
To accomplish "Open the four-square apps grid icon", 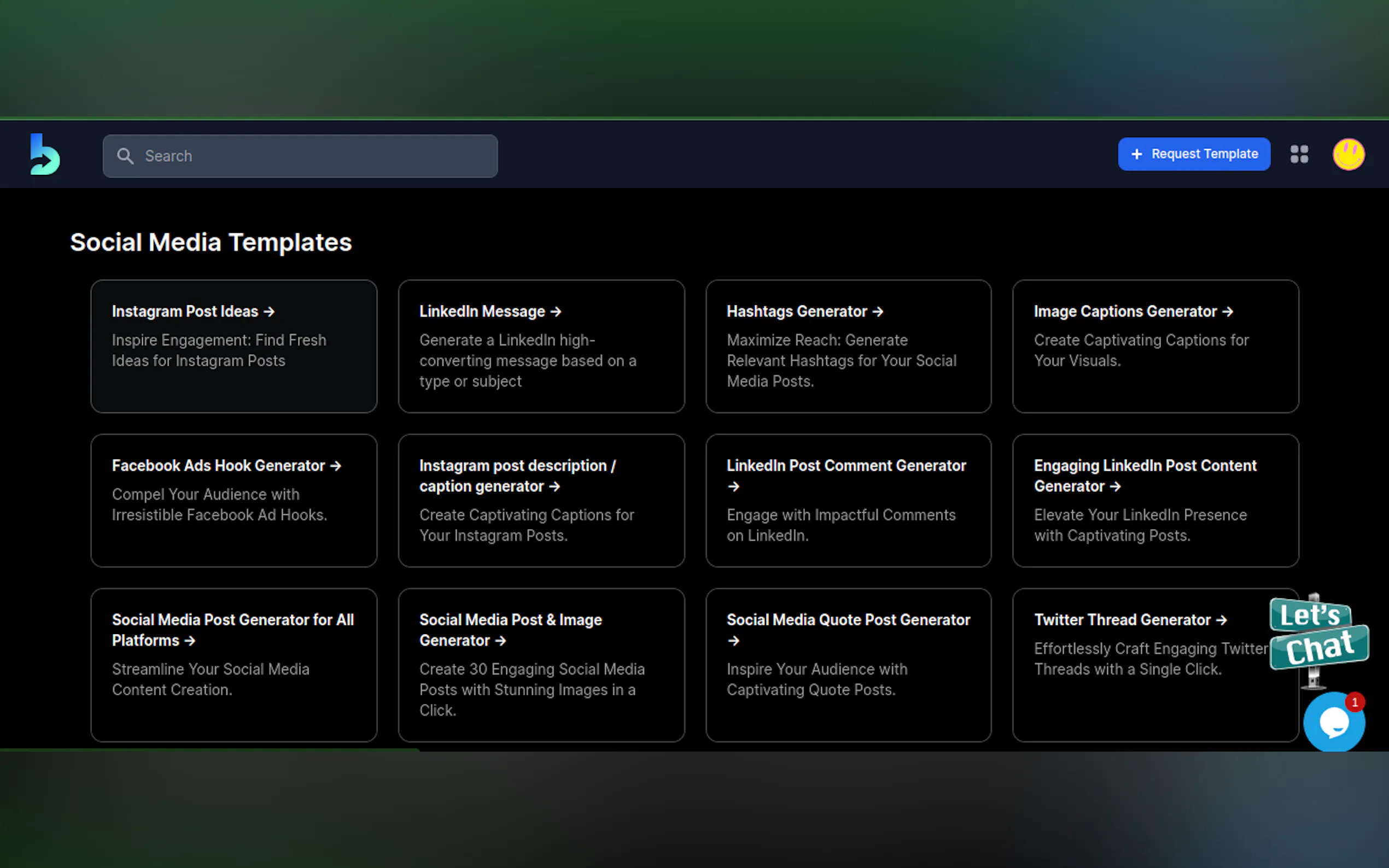I will click(1299, 155).
